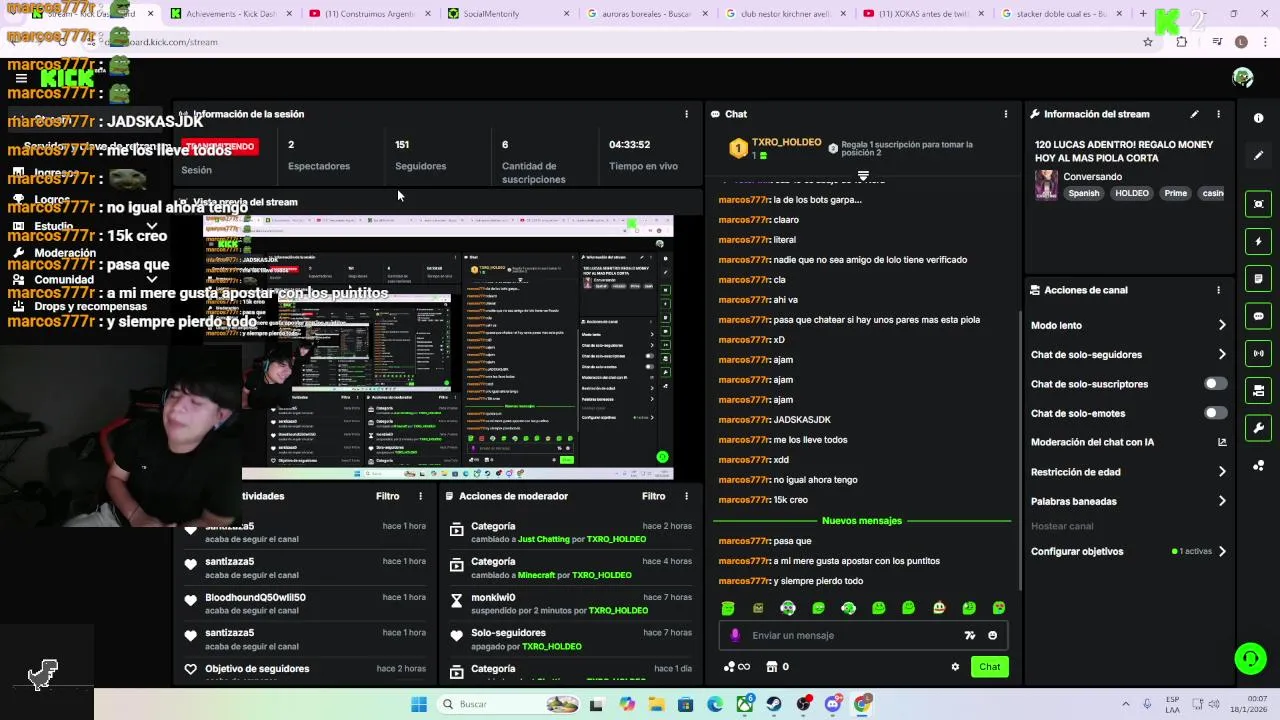Screen dimensions: 1280x720
Task: Toggle the note widget icon in right sidebar
Action: point(1258,279)
